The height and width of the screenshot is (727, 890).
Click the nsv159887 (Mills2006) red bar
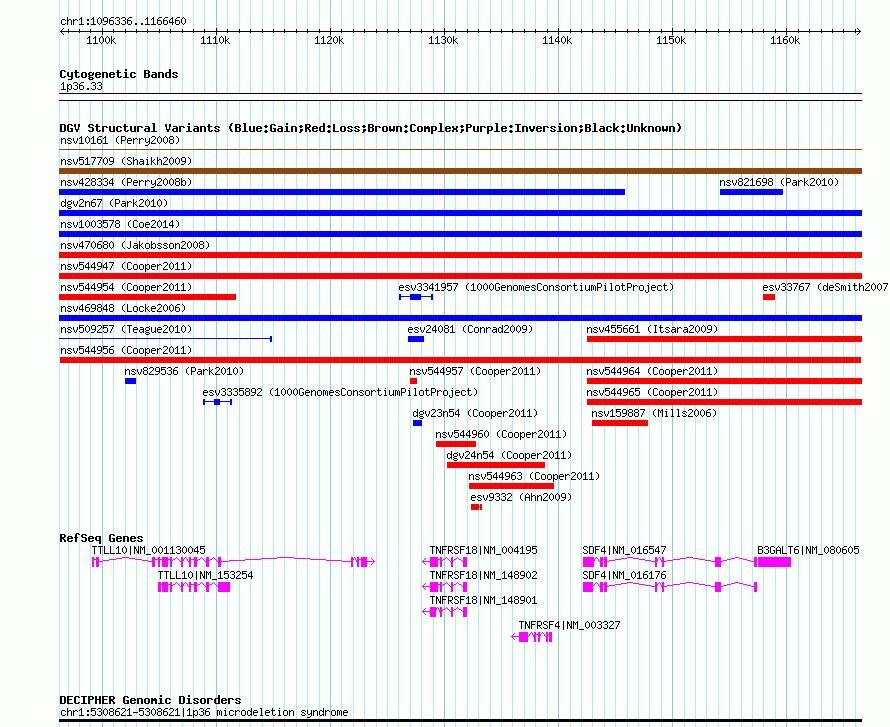coord(620,423)
